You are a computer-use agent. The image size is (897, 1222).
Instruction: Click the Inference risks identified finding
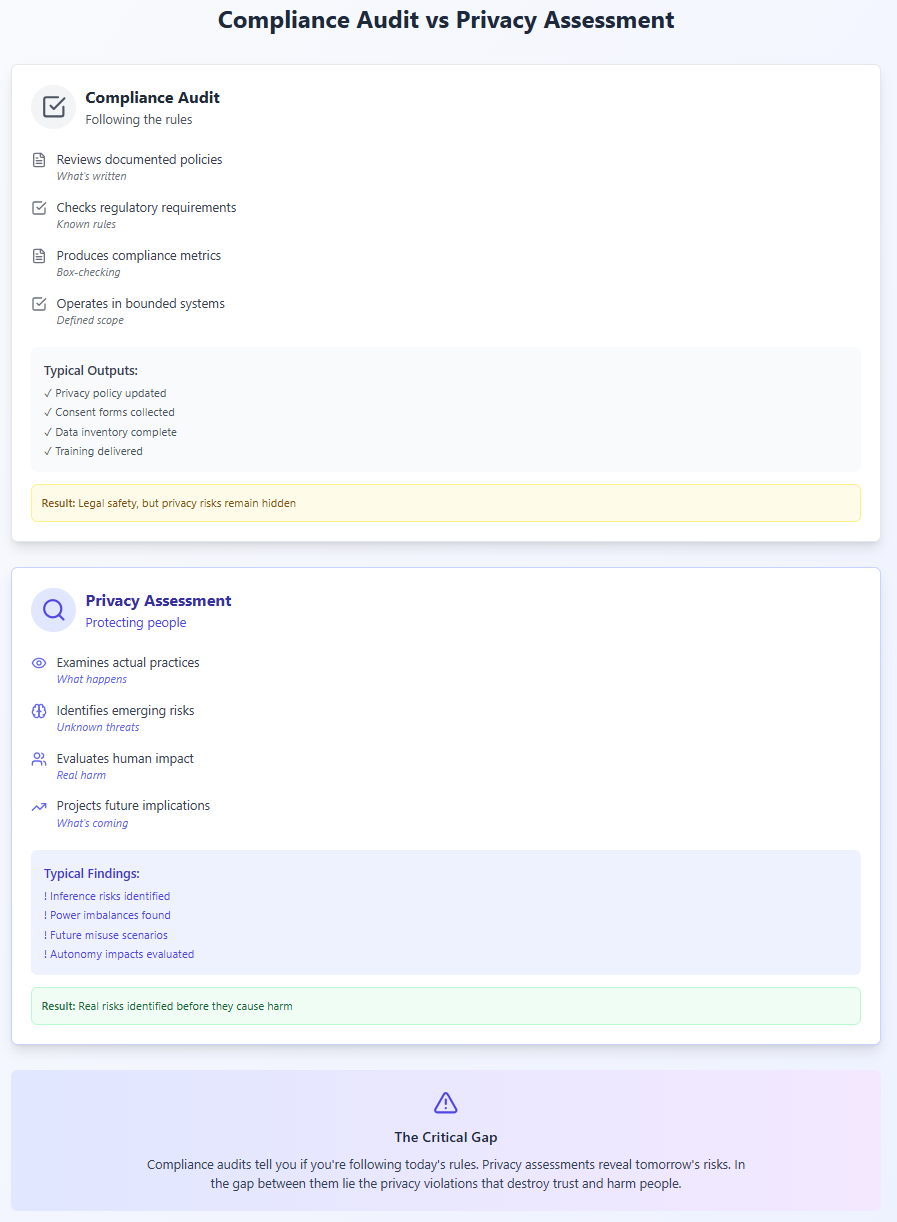pyautogui.click(x=107, y=896)
